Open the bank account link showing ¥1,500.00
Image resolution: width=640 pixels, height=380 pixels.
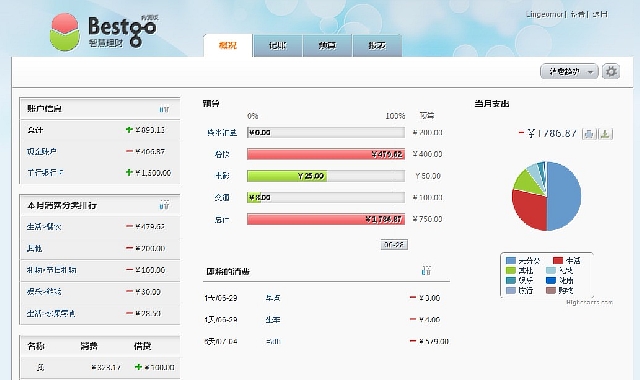click(45, 173)
